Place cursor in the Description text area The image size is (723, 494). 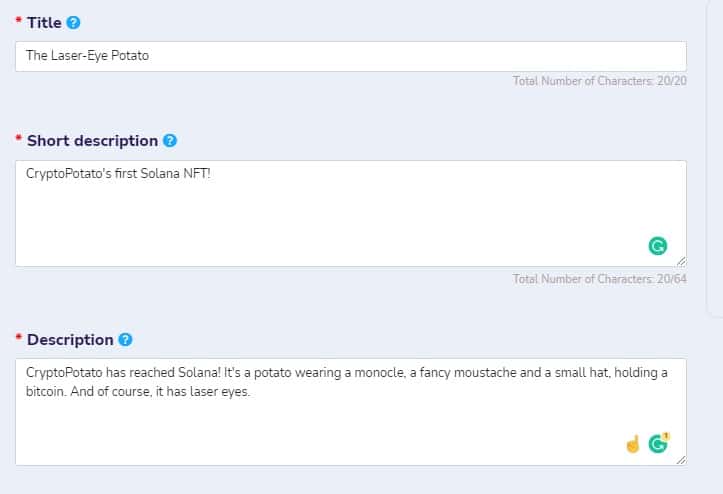point(350,412)
